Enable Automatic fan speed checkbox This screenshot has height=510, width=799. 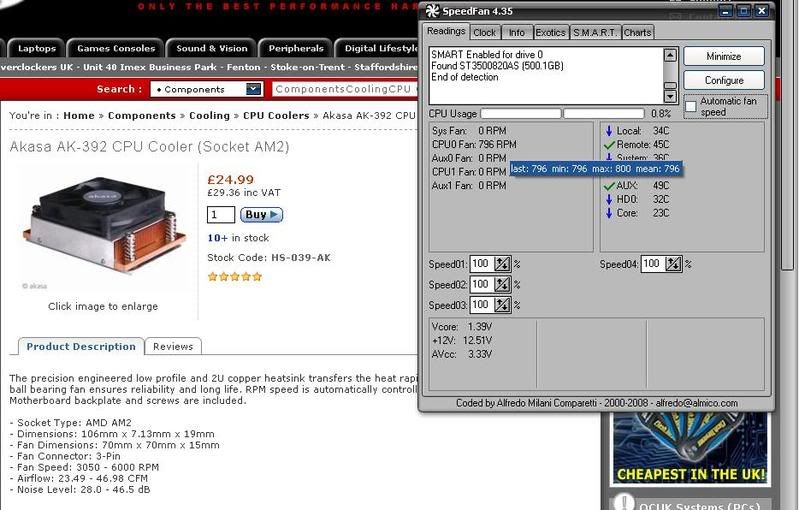(691, 106)
